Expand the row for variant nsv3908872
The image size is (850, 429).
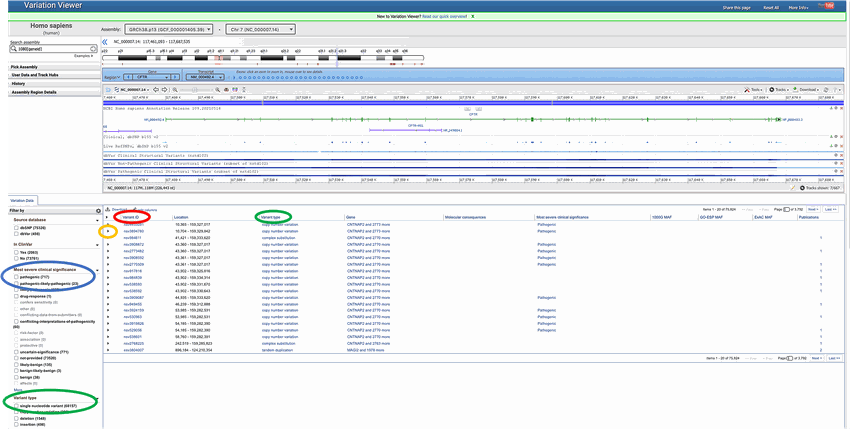click(108, 245)
